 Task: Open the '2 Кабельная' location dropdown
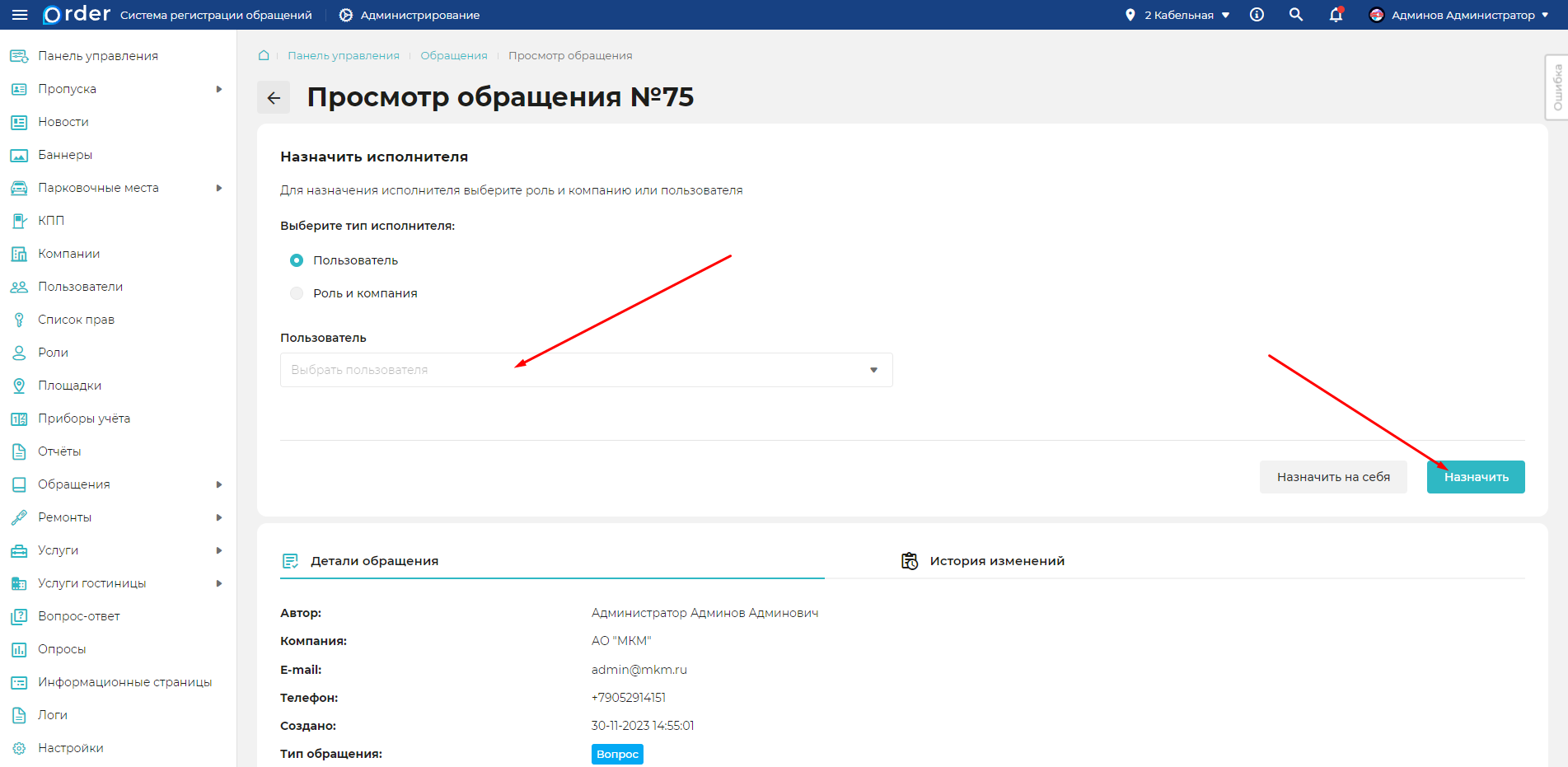(x=1178, y=15)
